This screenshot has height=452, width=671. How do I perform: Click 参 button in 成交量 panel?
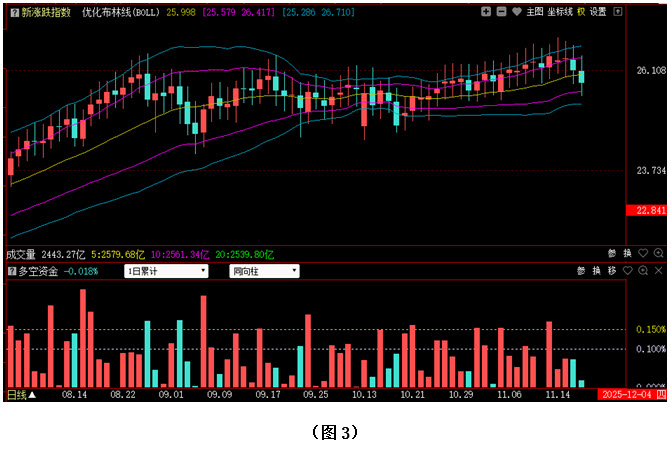[x=612, y=254]
